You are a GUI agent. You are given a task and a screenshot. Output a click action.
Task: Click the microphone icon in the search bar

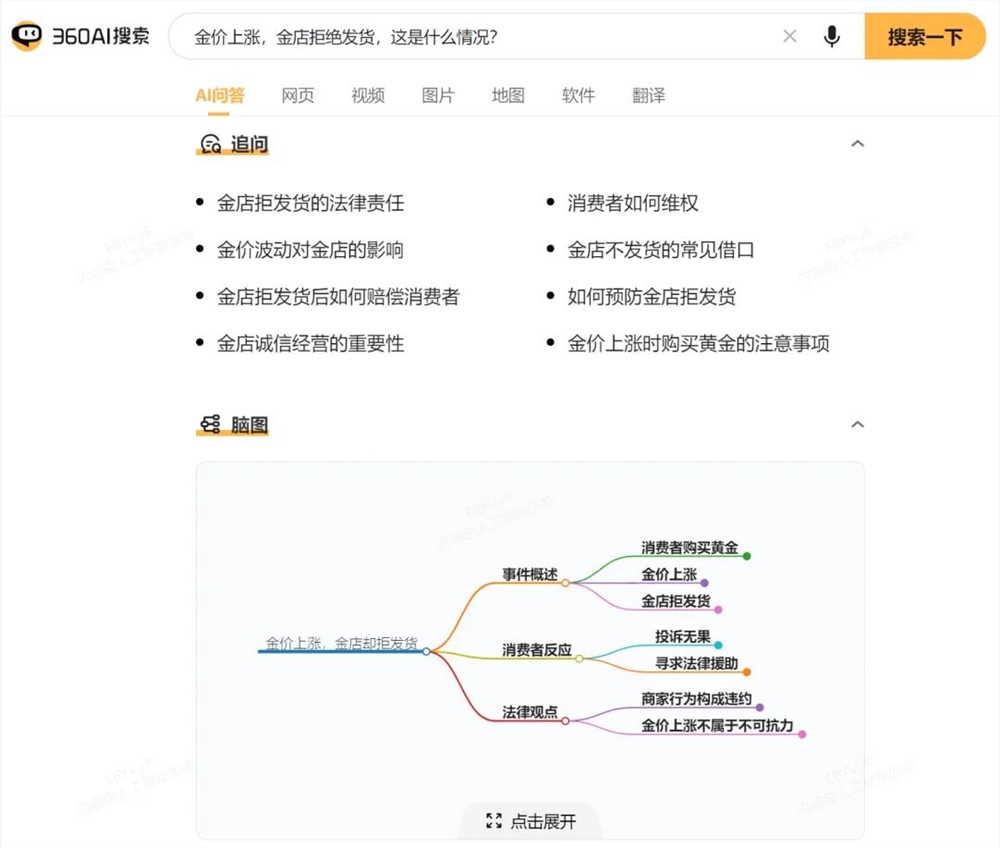point(832,35)
